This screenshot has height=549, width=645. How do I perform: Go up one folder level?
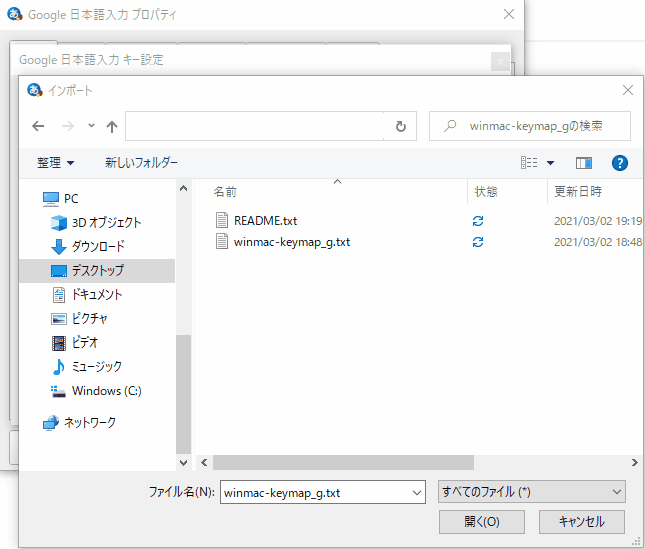click(x=111, y=126)
